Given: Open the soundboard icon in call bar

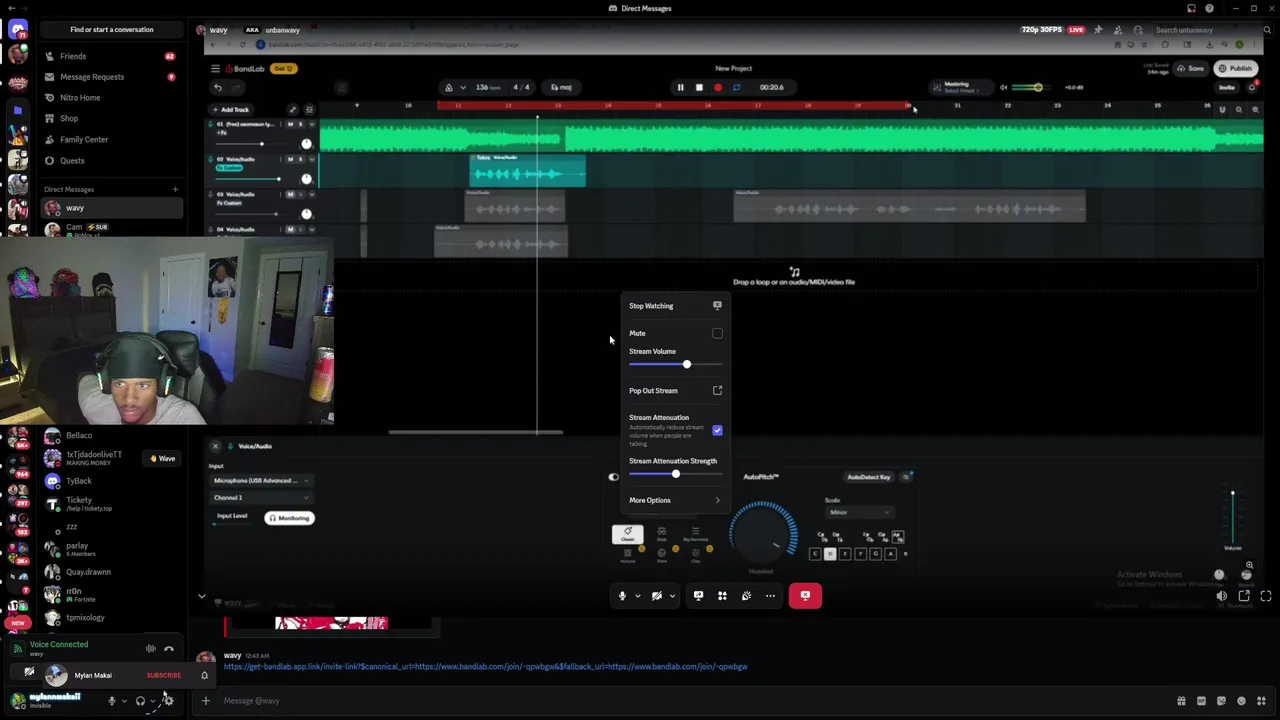Looking at the screenshot, I should 746,596.
